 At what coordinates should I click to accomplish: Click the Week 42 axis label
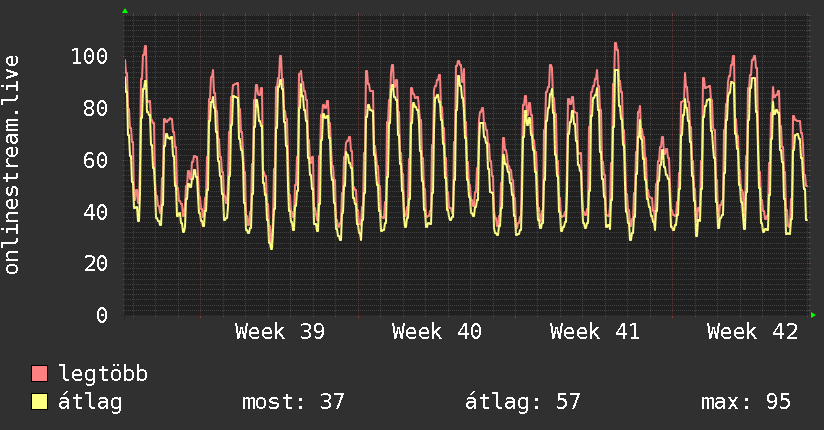pos(752,332)
